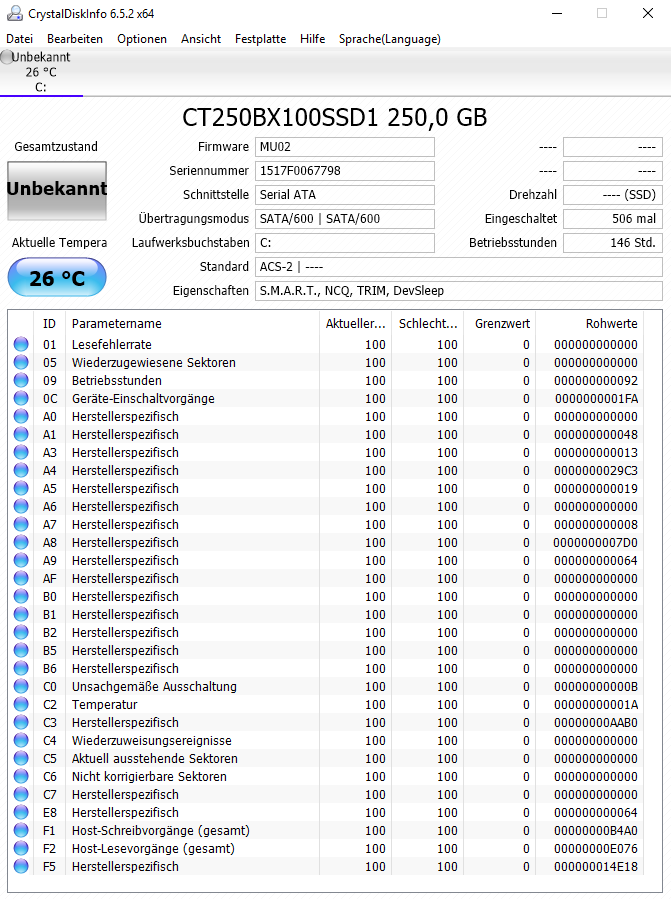Click status icon for attribute A8
Screen dimensions: 671x899
pos(21,542)
